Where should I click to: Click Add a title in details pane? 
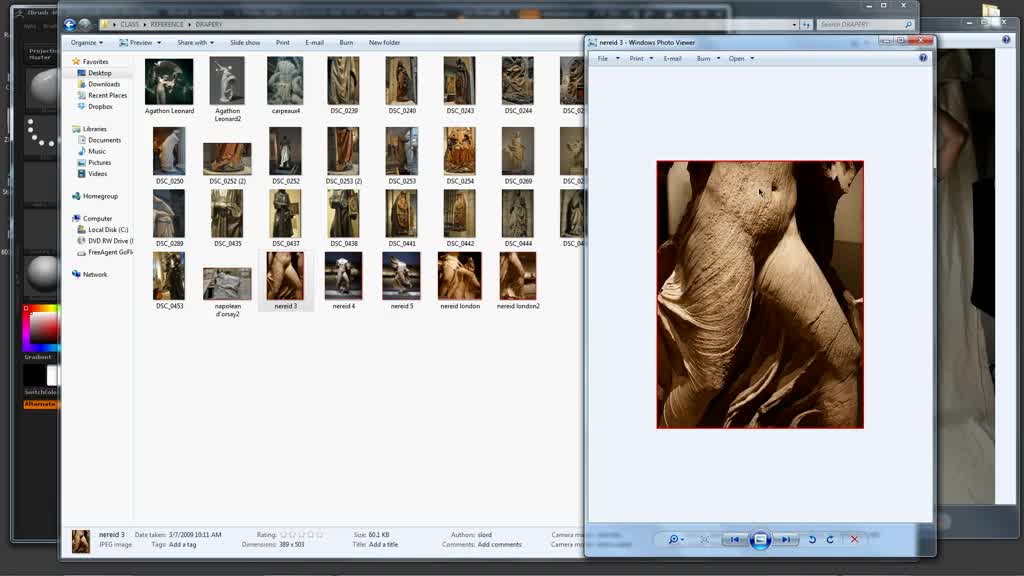(383, 545)
